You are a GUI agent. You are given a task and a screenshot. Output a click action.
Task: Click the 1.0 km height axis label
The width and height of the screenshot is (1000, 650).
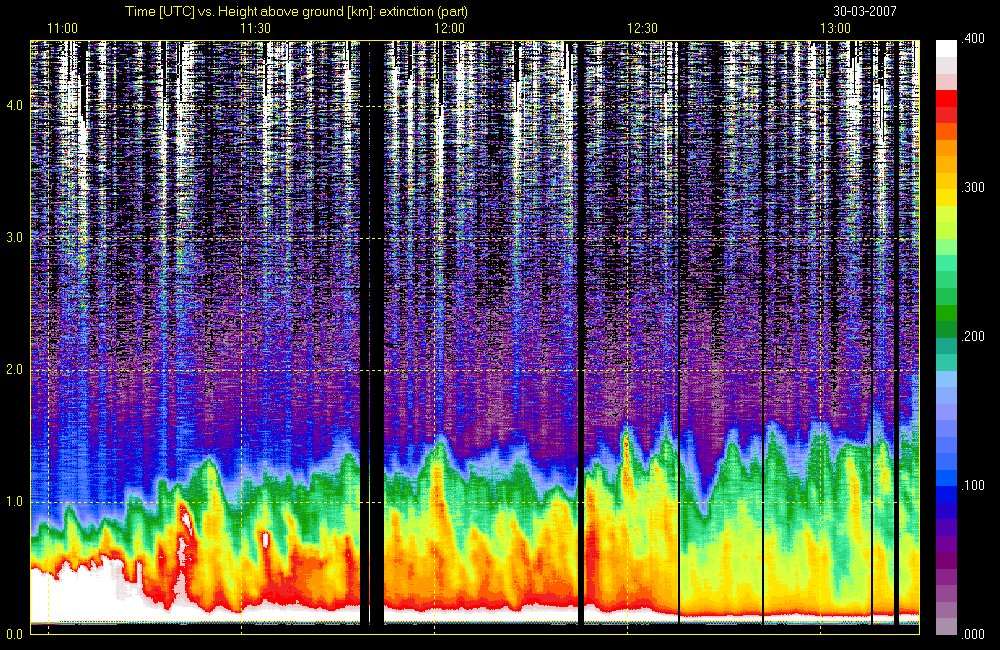[x=14, y=501]
